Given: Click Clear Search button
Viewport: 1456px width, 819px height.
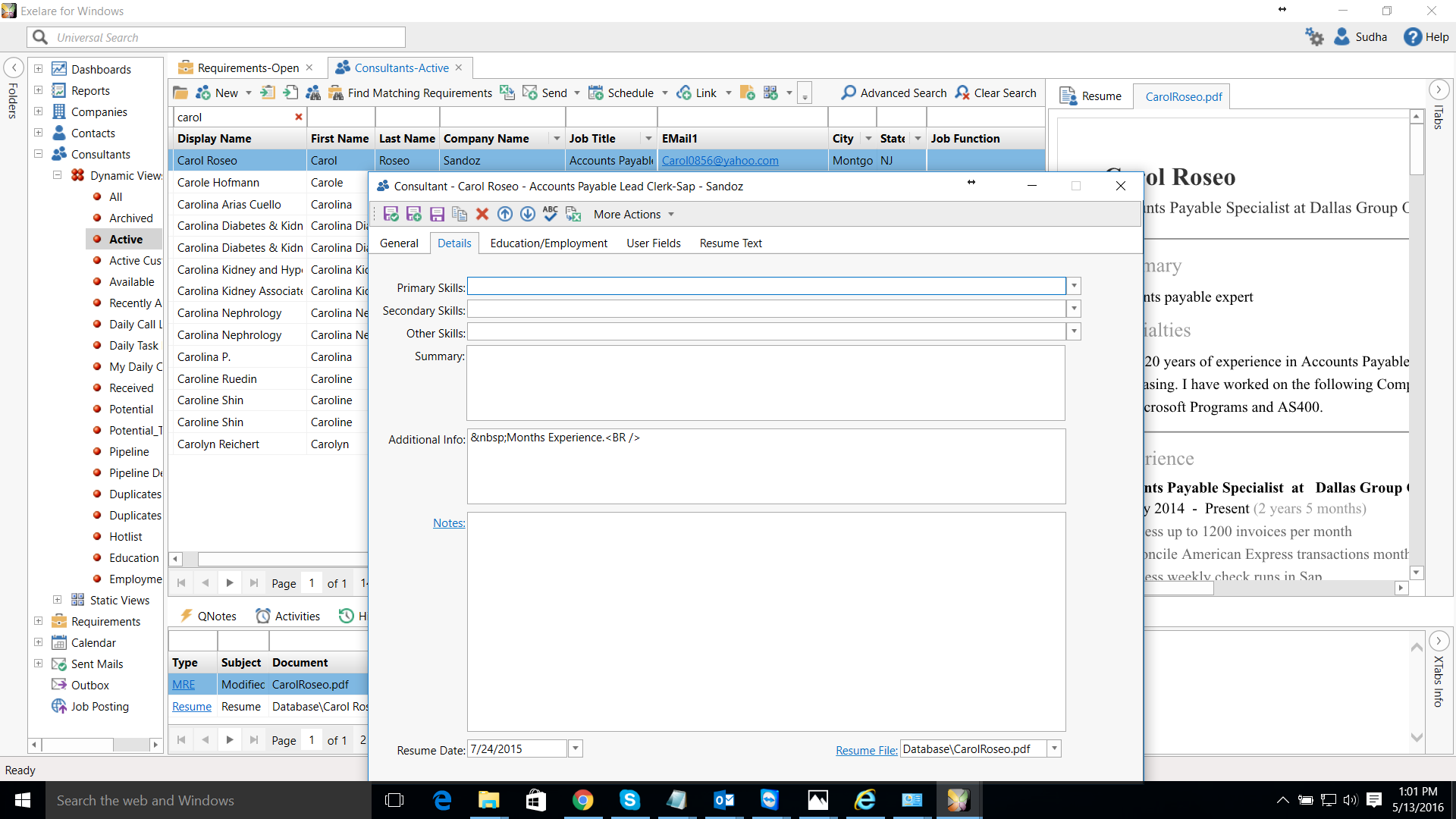Looking at the screenshot, I should [x=996, y=93].
